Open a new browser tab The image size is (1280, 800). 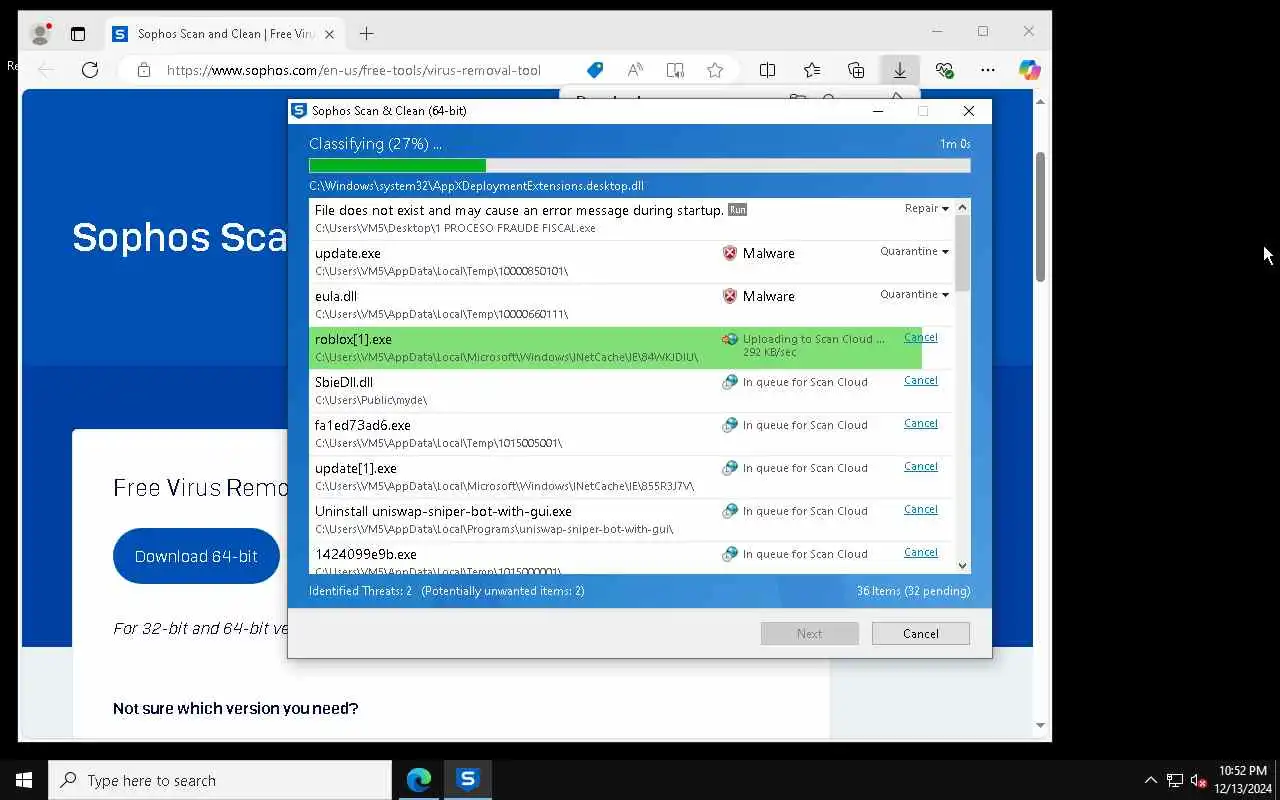367,34
